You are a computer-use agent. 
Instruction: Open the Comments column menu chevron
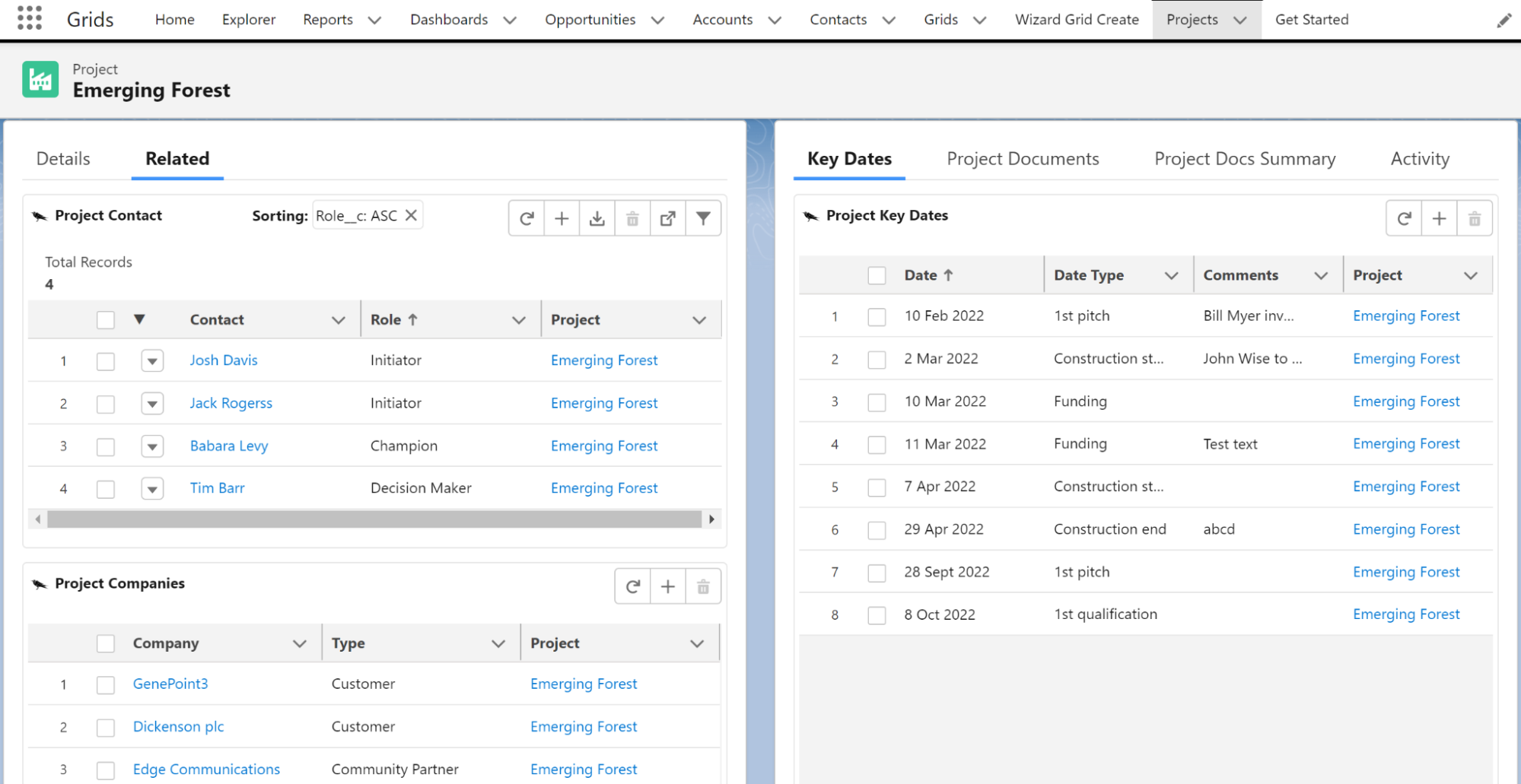point(1321,275)
